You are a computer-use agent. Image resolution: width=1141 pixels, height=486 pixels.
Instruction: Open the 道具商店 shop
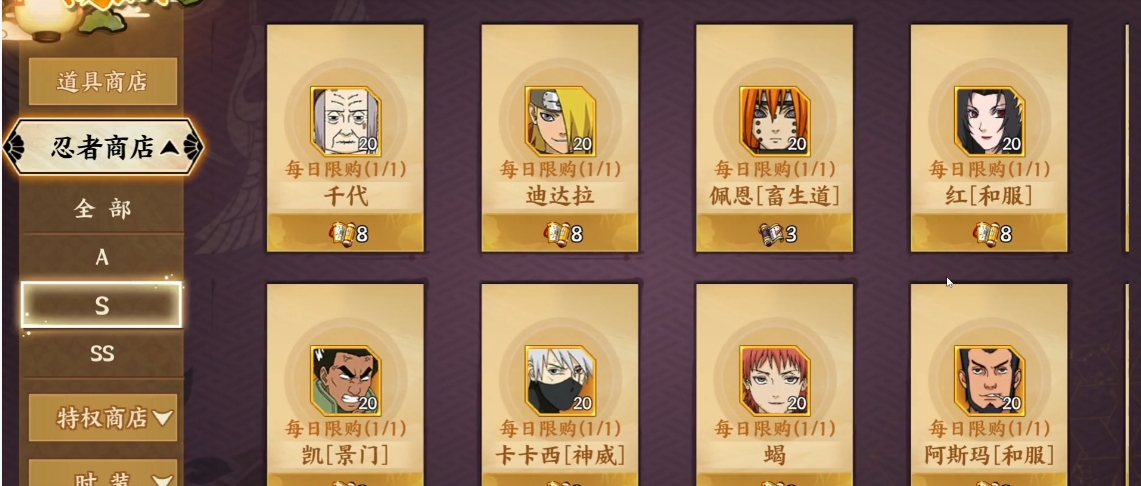(103, 81)
